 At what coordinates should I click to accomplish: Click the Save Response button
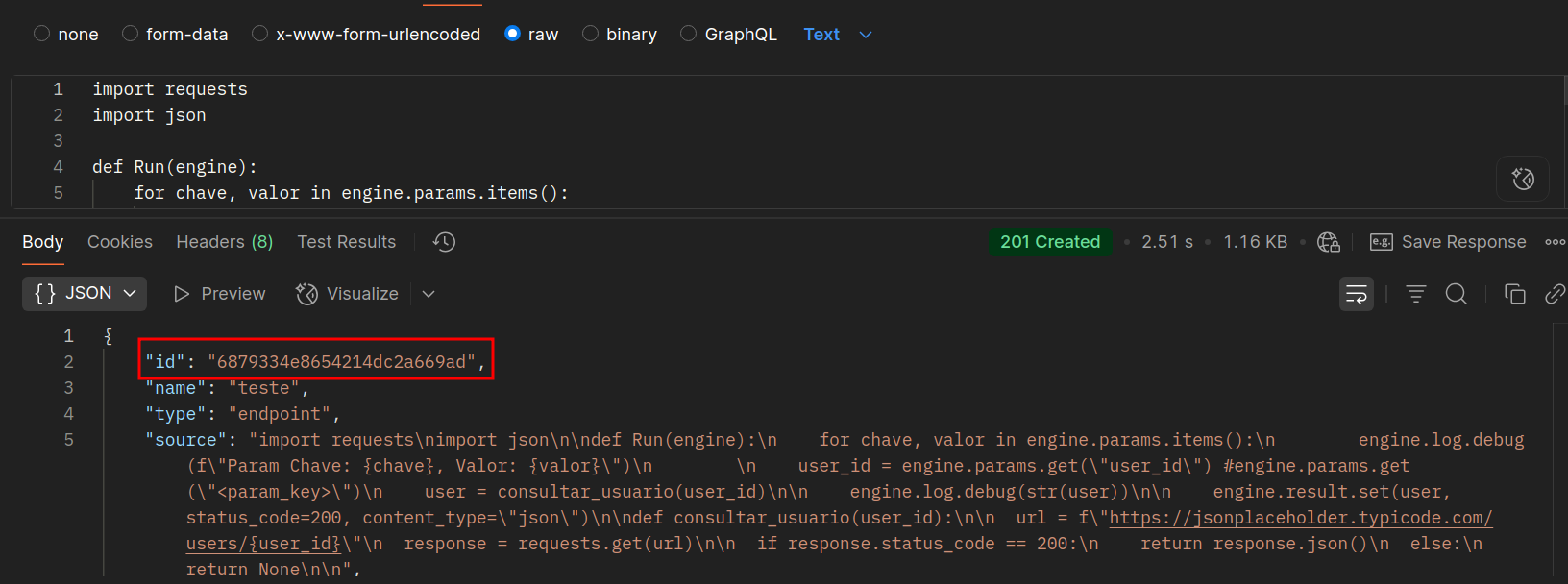(x=1448, y=242)
